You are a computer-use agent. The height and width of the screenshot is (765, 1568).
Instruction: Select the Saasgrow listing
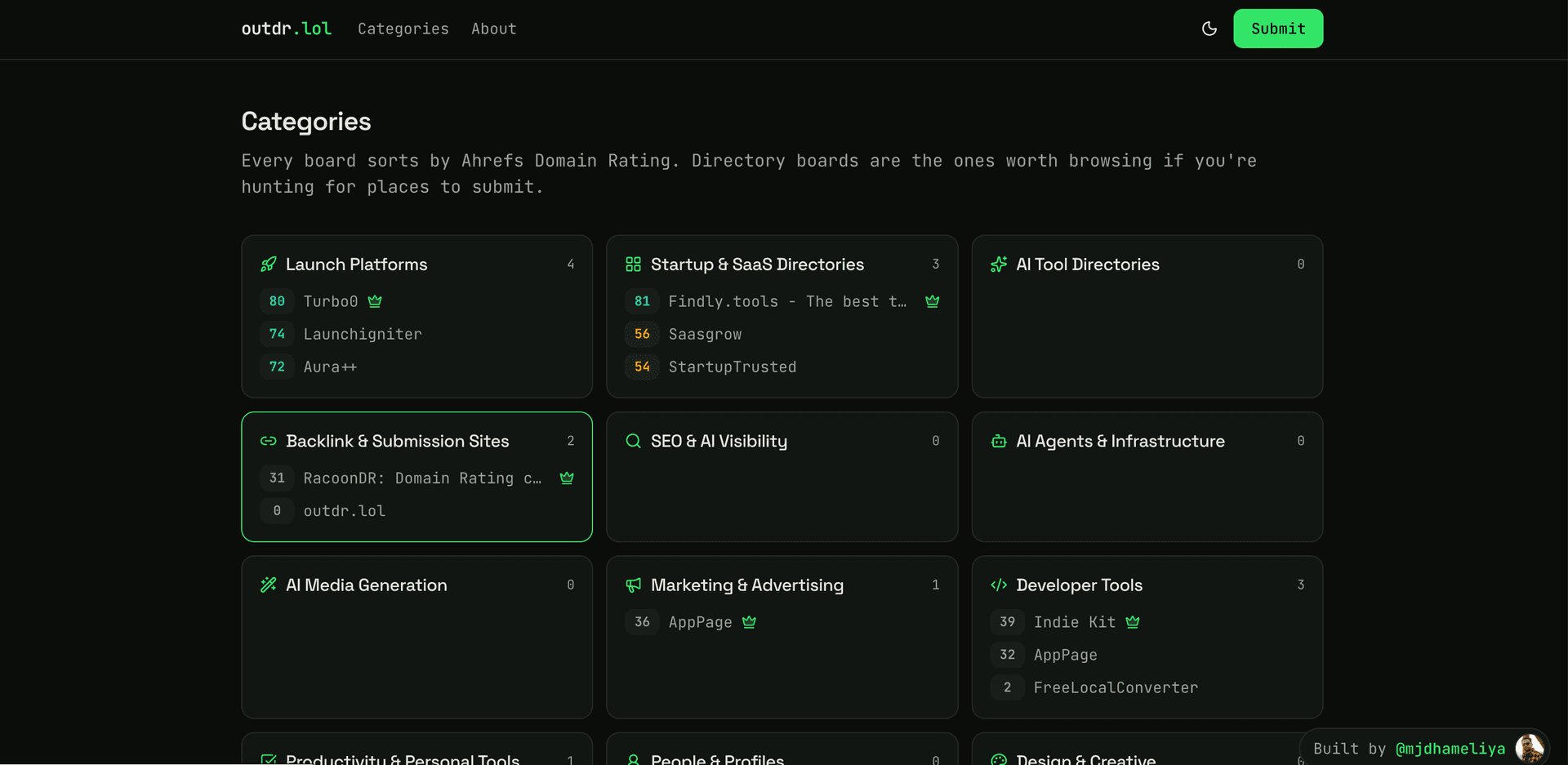click(x=706, y=334)
